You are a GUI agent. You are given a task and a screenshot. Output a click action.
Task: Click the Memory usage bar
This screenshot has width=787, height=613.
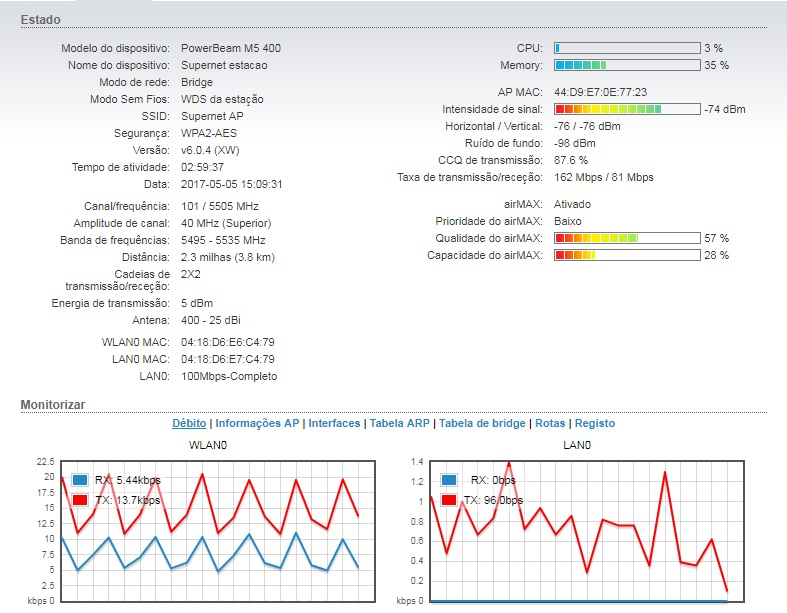[x=626, y=65]
